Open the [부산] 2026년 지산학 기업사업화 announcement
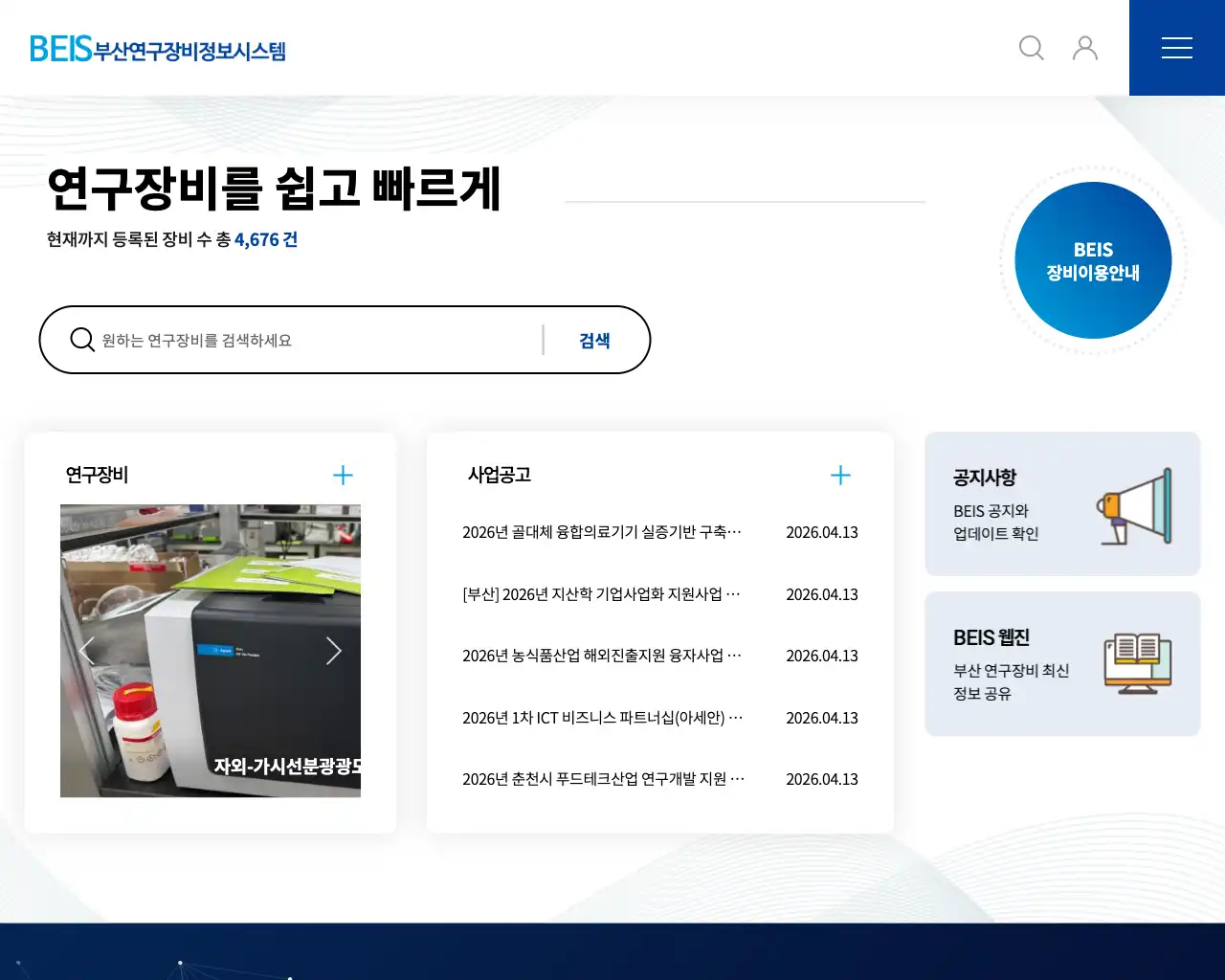The image size is (1225, 980). [x=601, y=594]
